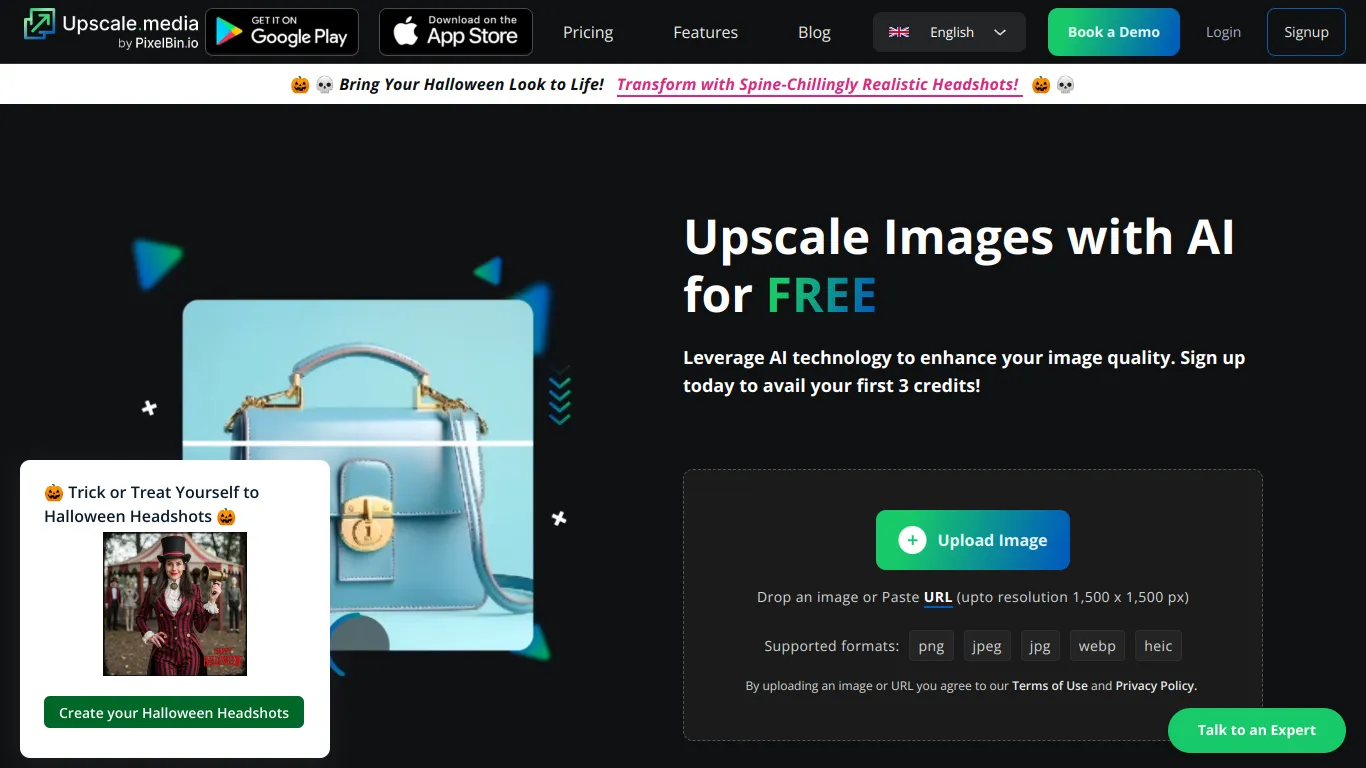Click Talk to an Expert button
This screenshot has height=768, width=1366.
[1257, 730]
